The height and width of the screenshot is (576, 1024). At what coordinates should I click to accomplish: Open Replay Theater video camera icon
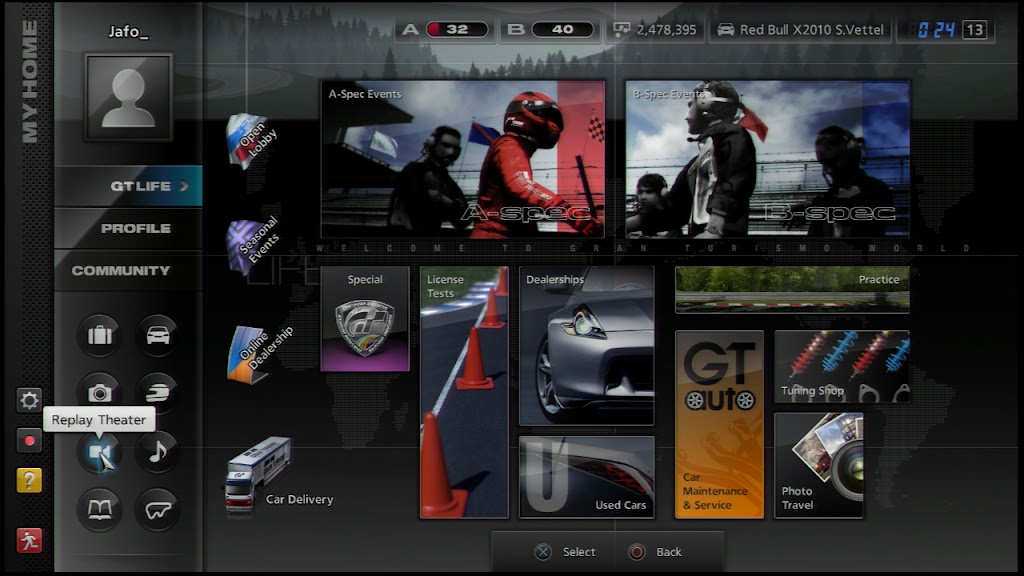(x=99, y=452)
